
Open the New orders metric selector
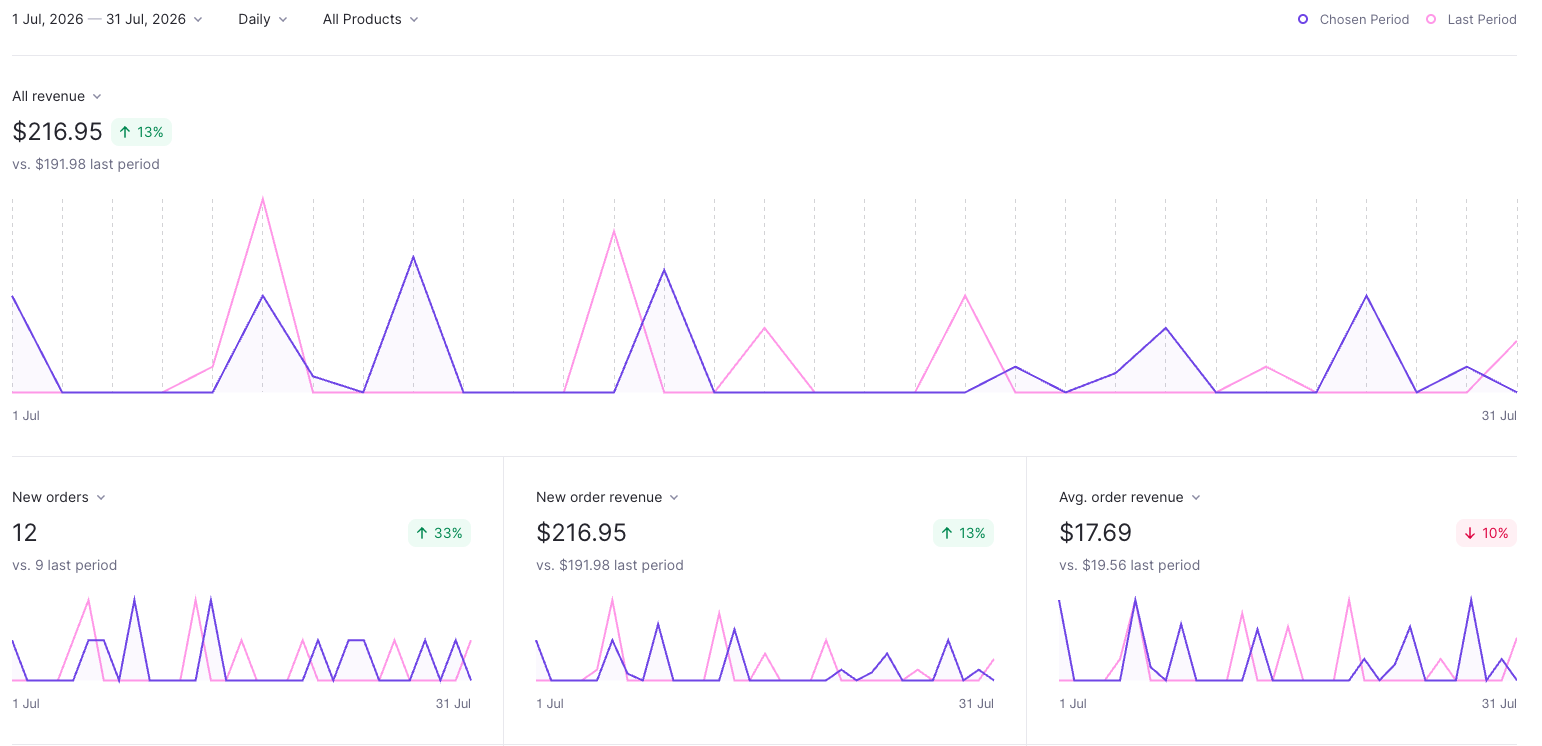(59, 497)
